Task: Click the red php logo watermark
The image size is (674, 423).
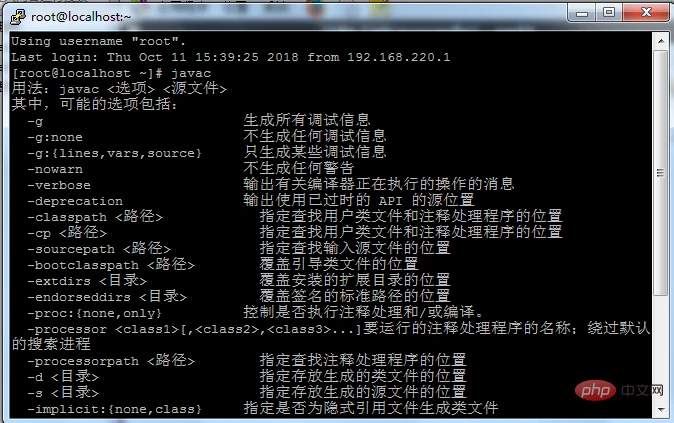Action: click(x=595, y=390)
